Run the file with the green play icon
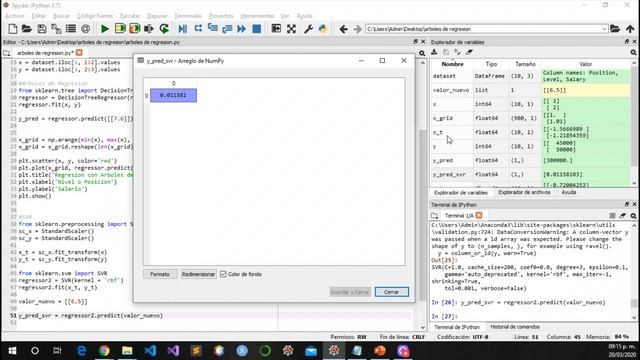 104,29
